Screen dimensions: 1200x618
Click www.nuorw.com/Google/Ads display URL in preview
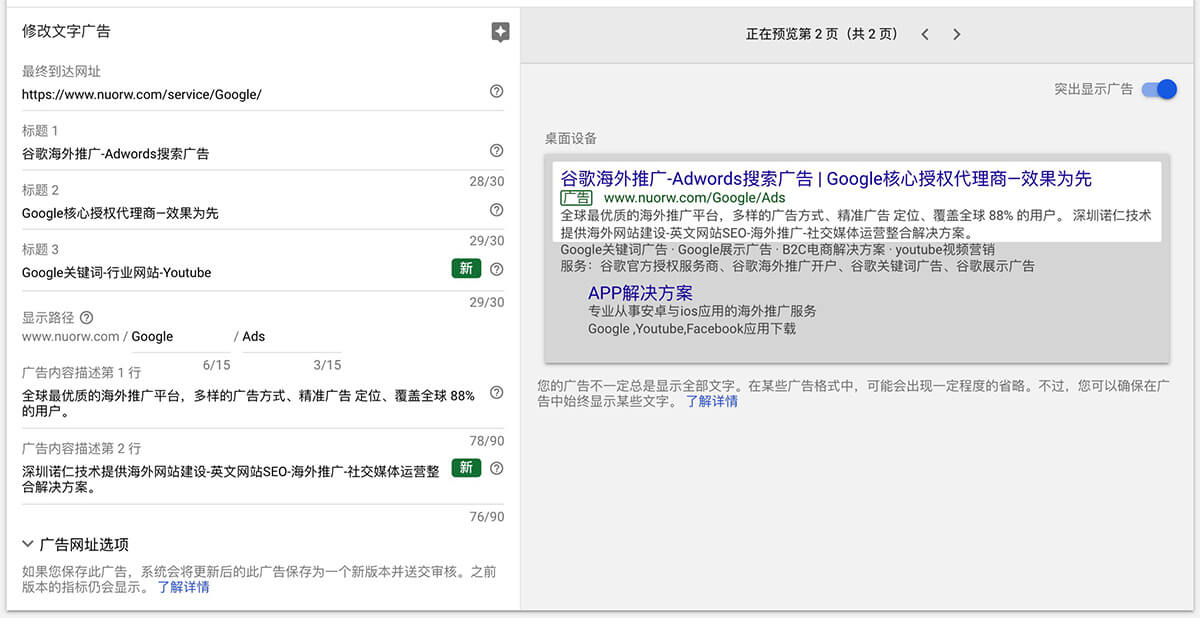(694, 198)
